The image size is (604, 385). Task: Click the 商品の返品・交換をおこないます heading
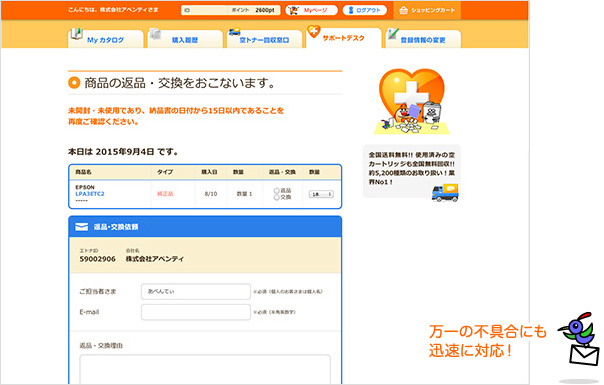tap(180, 83)
